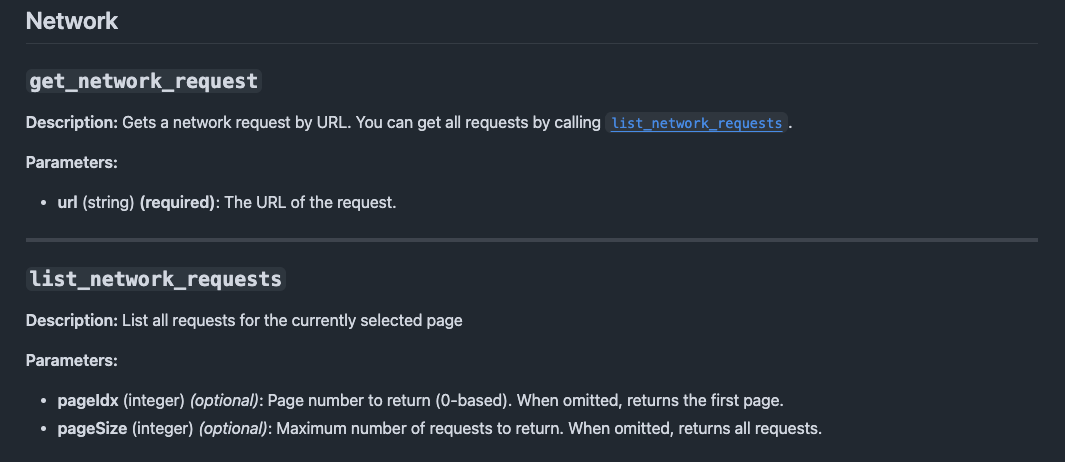Click Description label under list_network_requests
Viewport: 1065px width, 462px height.
pos(72,320)
